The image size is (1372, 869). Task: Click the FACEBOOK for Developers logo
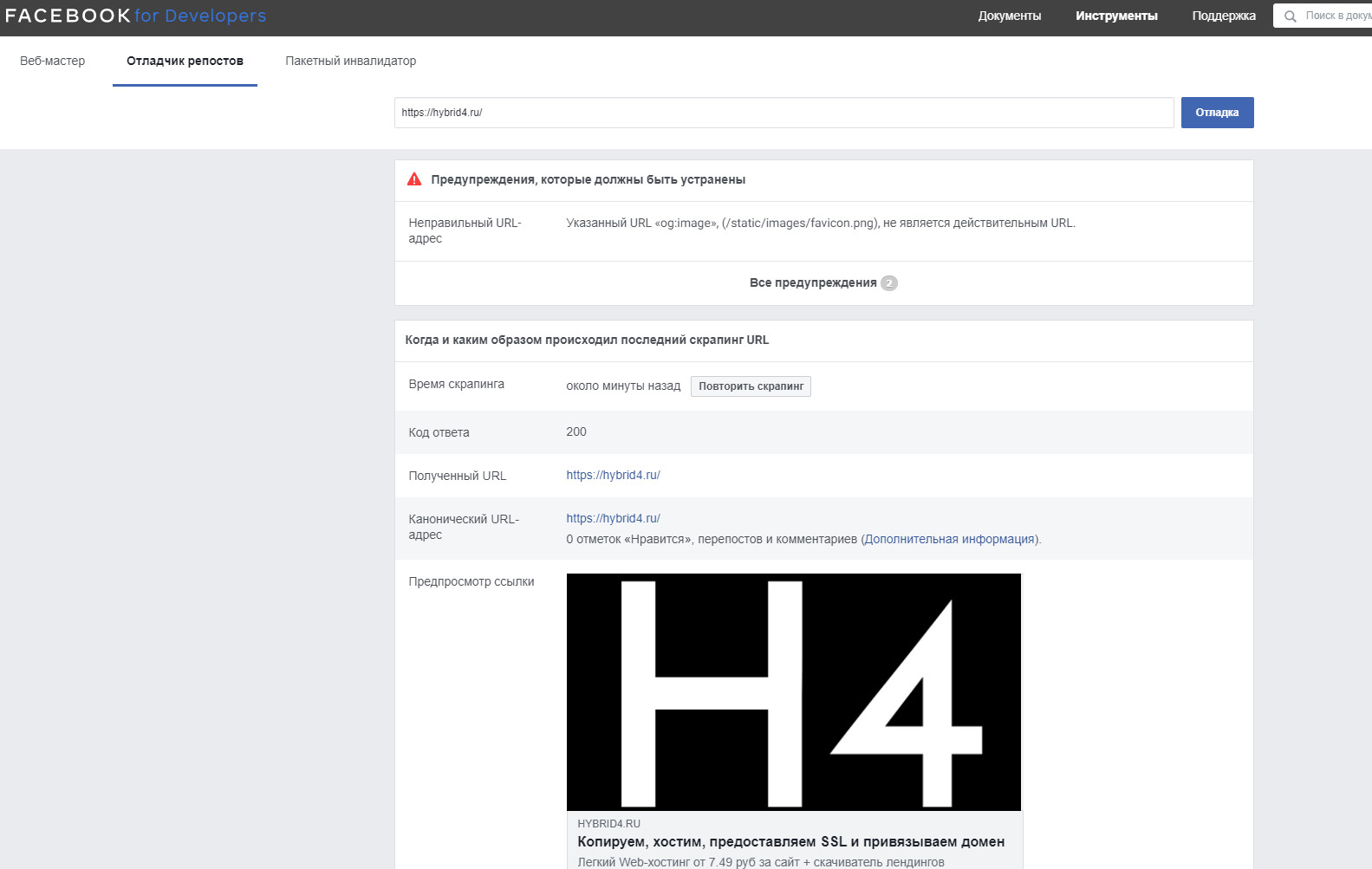pyautogui.click(x=136, y=16)
